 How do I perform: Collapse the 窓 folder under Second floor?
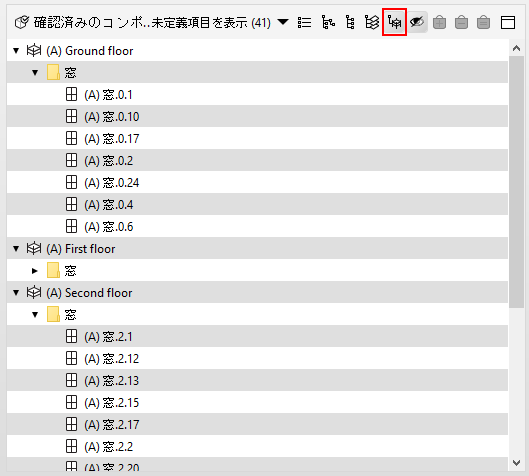(x=35, y=314)
